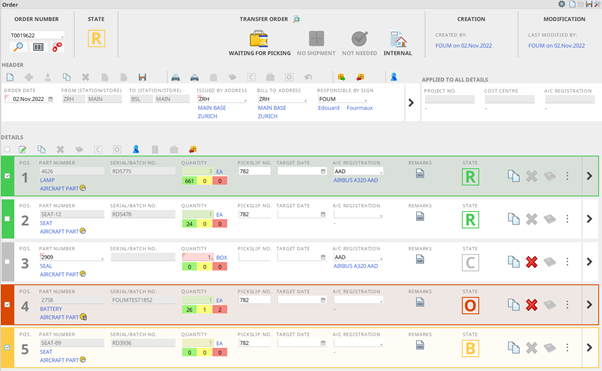Click the header toolbar copy icon
The width and height of the screenshot is (602, 371).
click(x=66, y=77)
